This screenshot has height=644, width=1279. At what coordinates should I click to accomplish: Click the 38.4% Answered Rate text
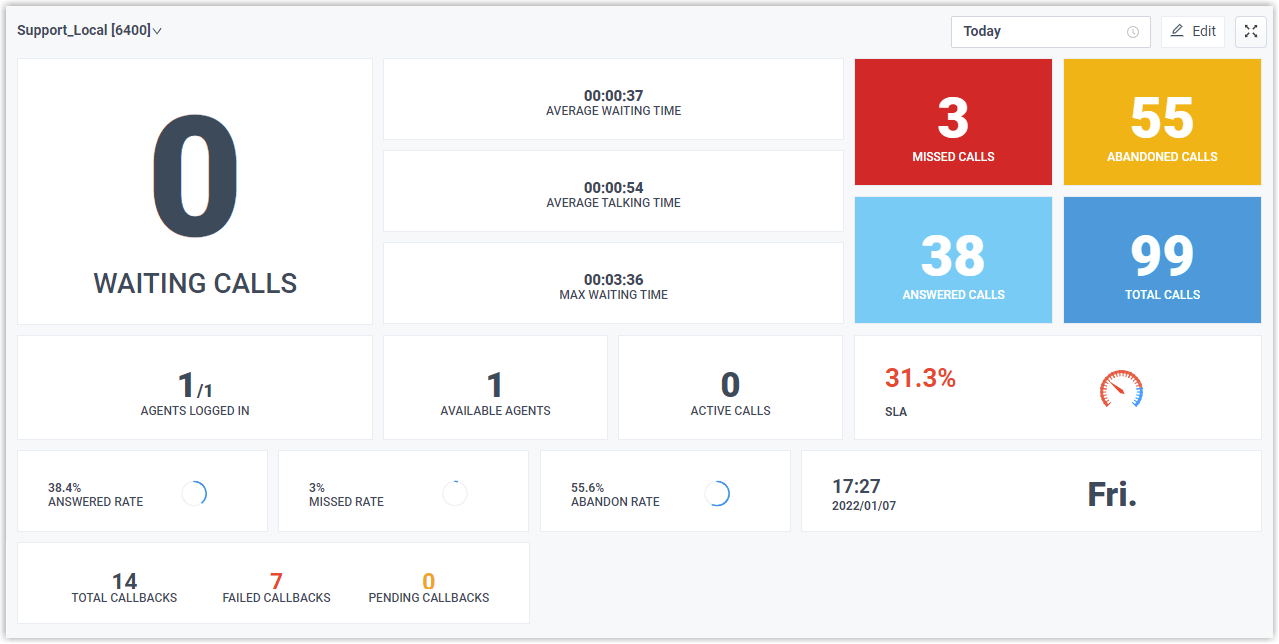(65, 488)
